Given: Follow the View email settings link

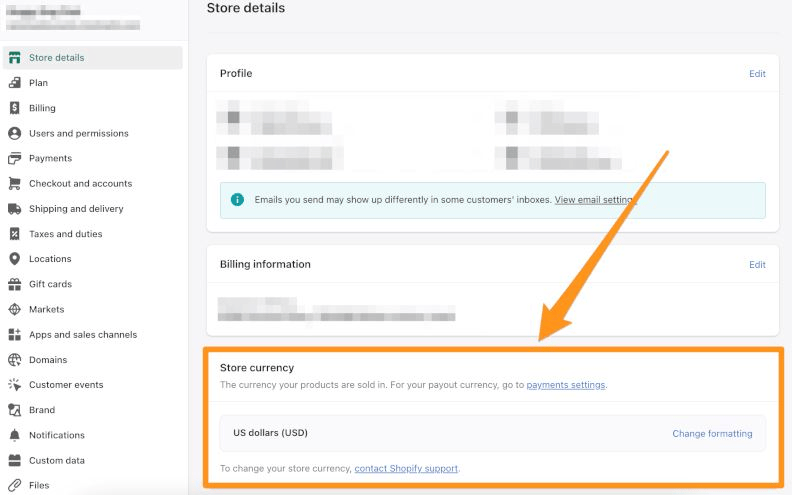Looking at the screenshot, I should coord(594,200).
